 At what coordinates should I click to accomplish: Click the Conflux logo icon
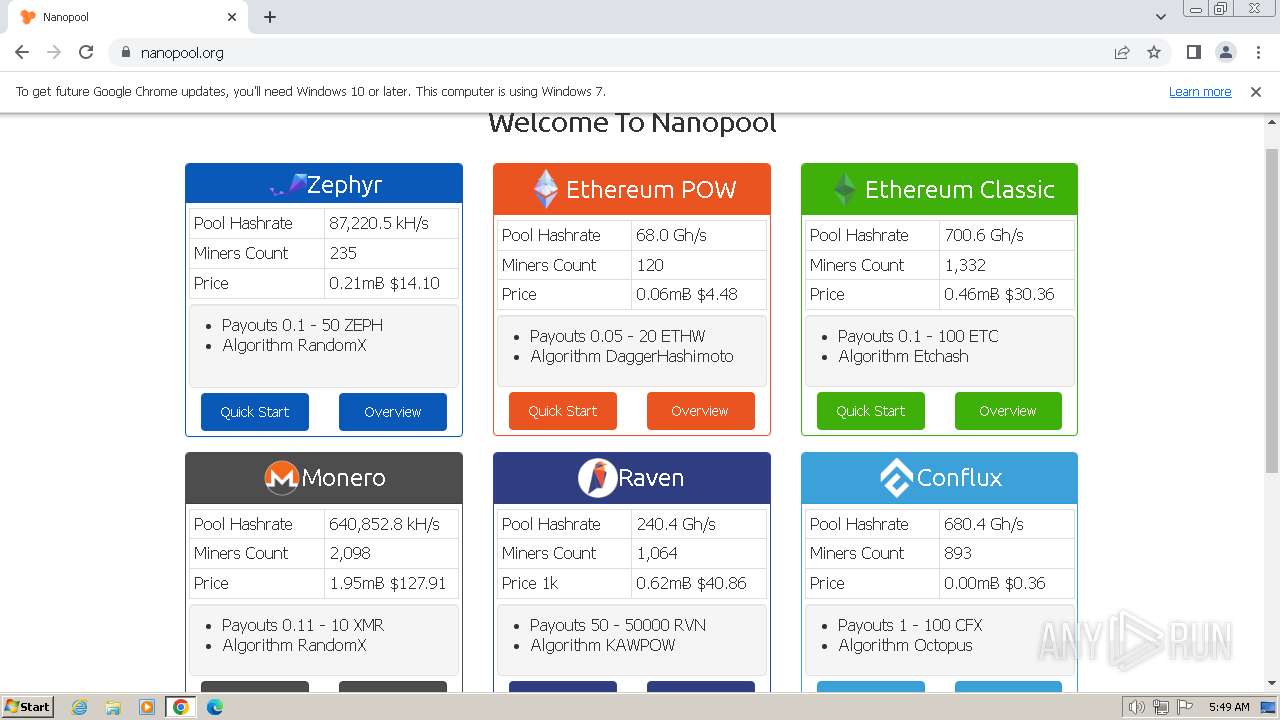click(896, 478)
